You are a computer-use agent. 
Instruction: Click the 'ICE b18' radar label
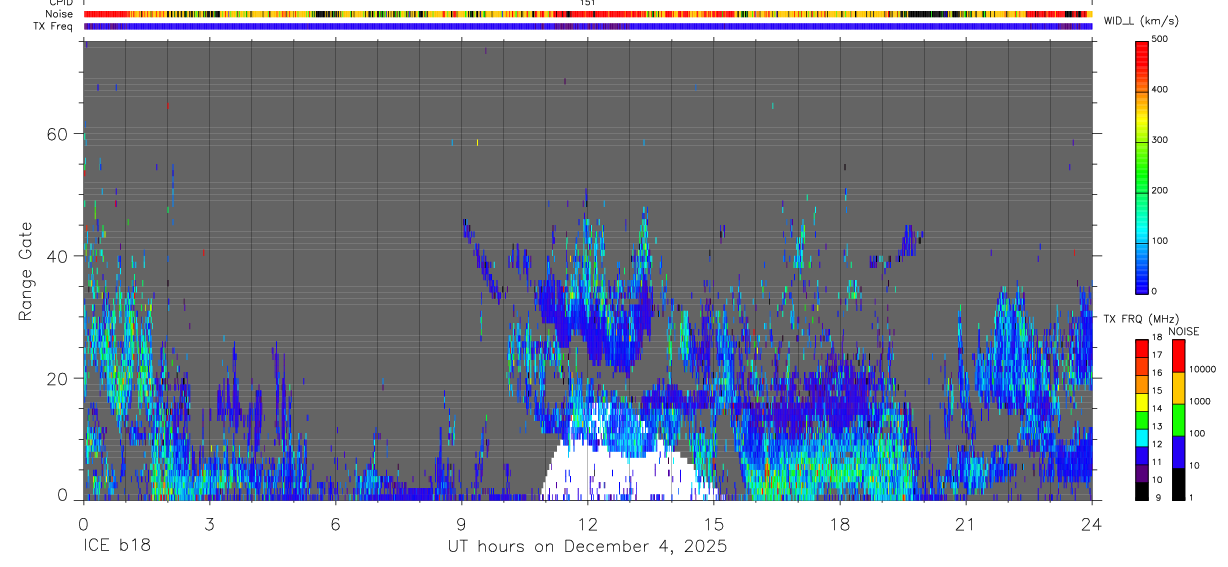click(x=116, y=547)
